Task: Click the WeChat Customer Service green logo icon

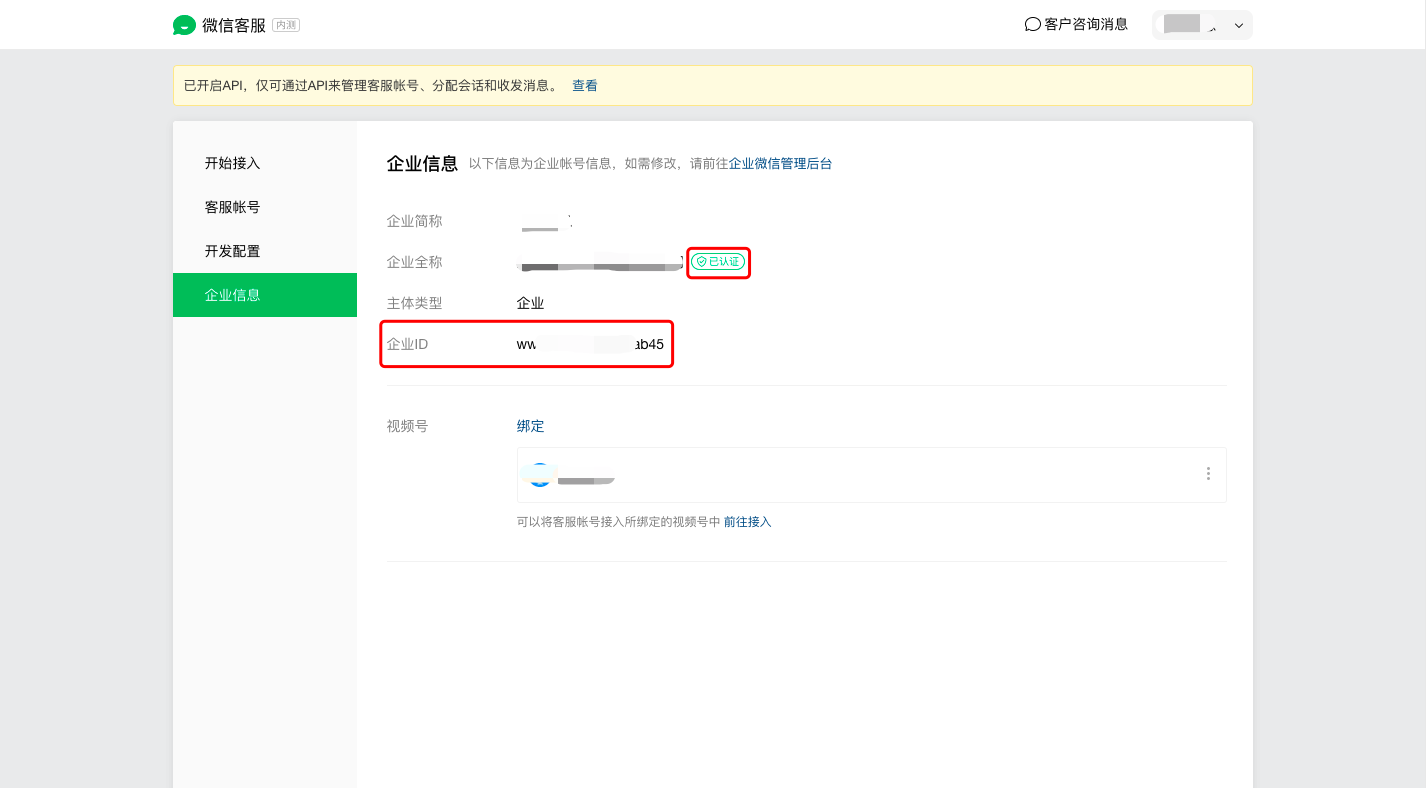Action: pos(184,24)
